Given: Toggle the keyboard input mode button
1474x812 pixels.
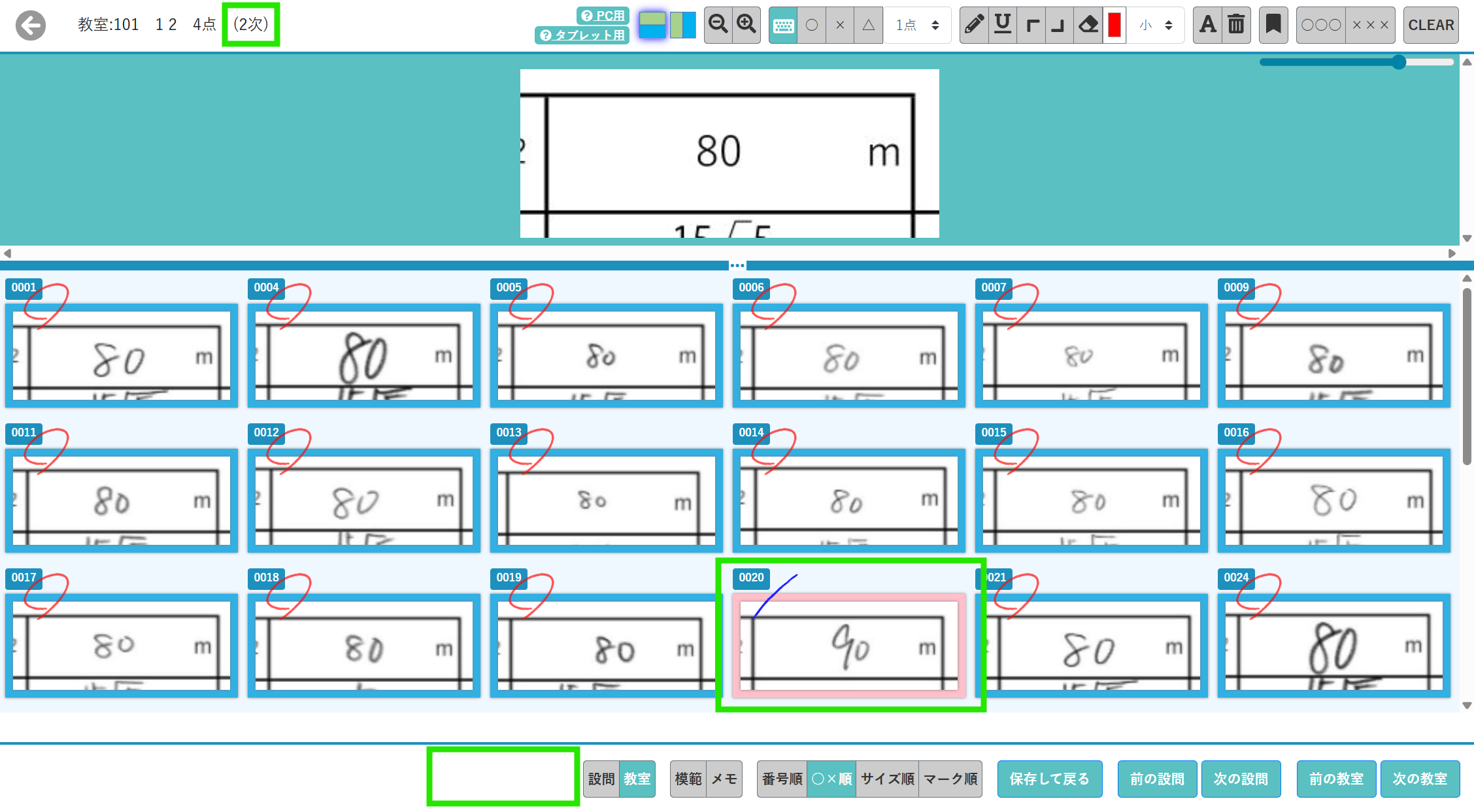Looking at the screenshot, I should click(783, 25).
